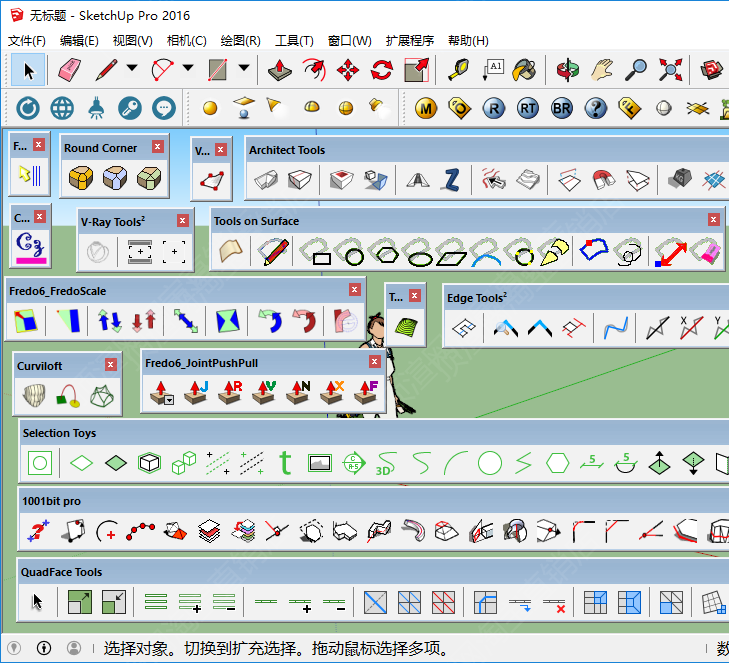
Task: Open the Camera menu 相机(C)
Action: coord(187,41)
